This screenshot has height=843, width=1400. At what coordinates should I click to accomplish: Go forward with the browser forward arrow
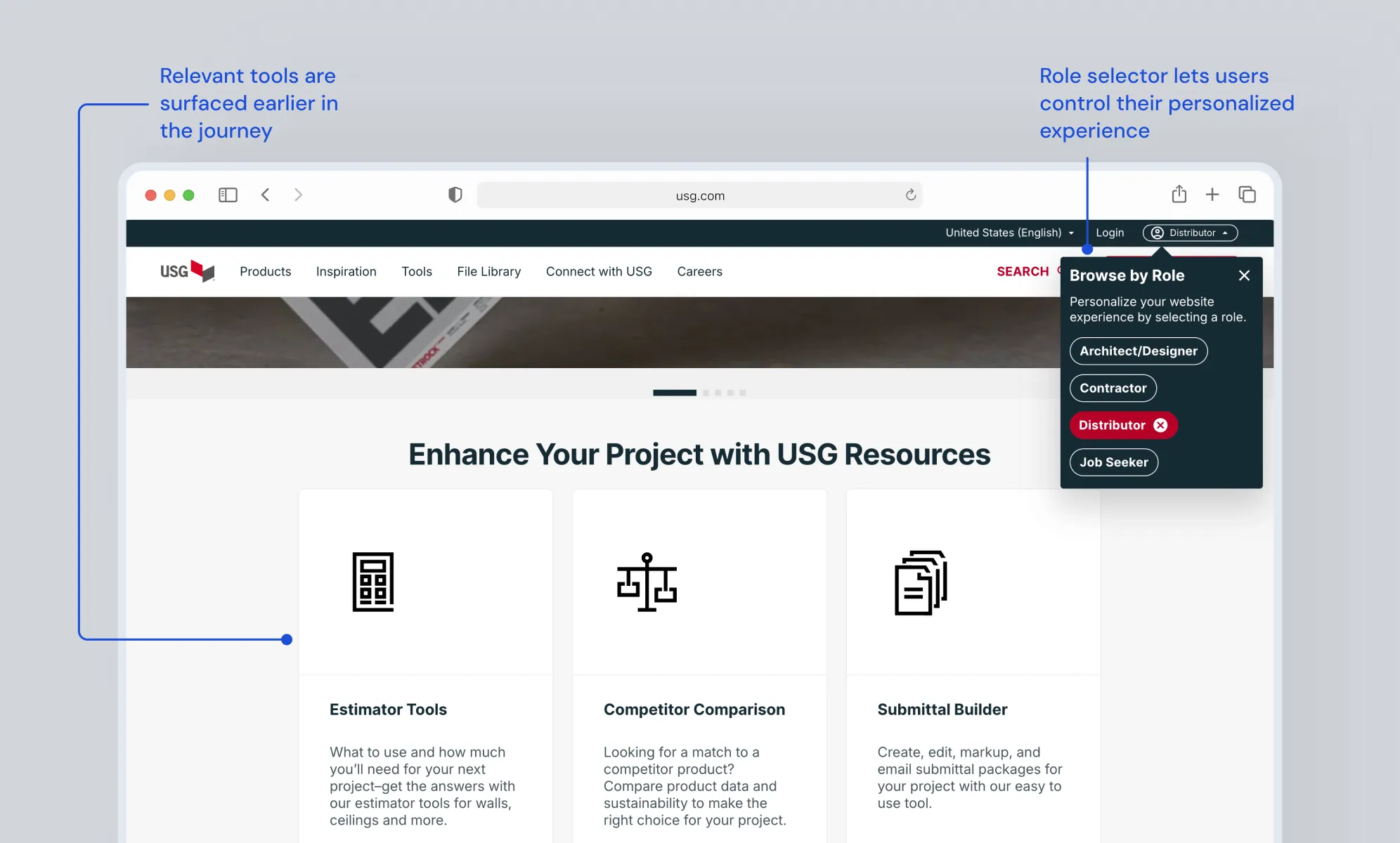(298, 195)
